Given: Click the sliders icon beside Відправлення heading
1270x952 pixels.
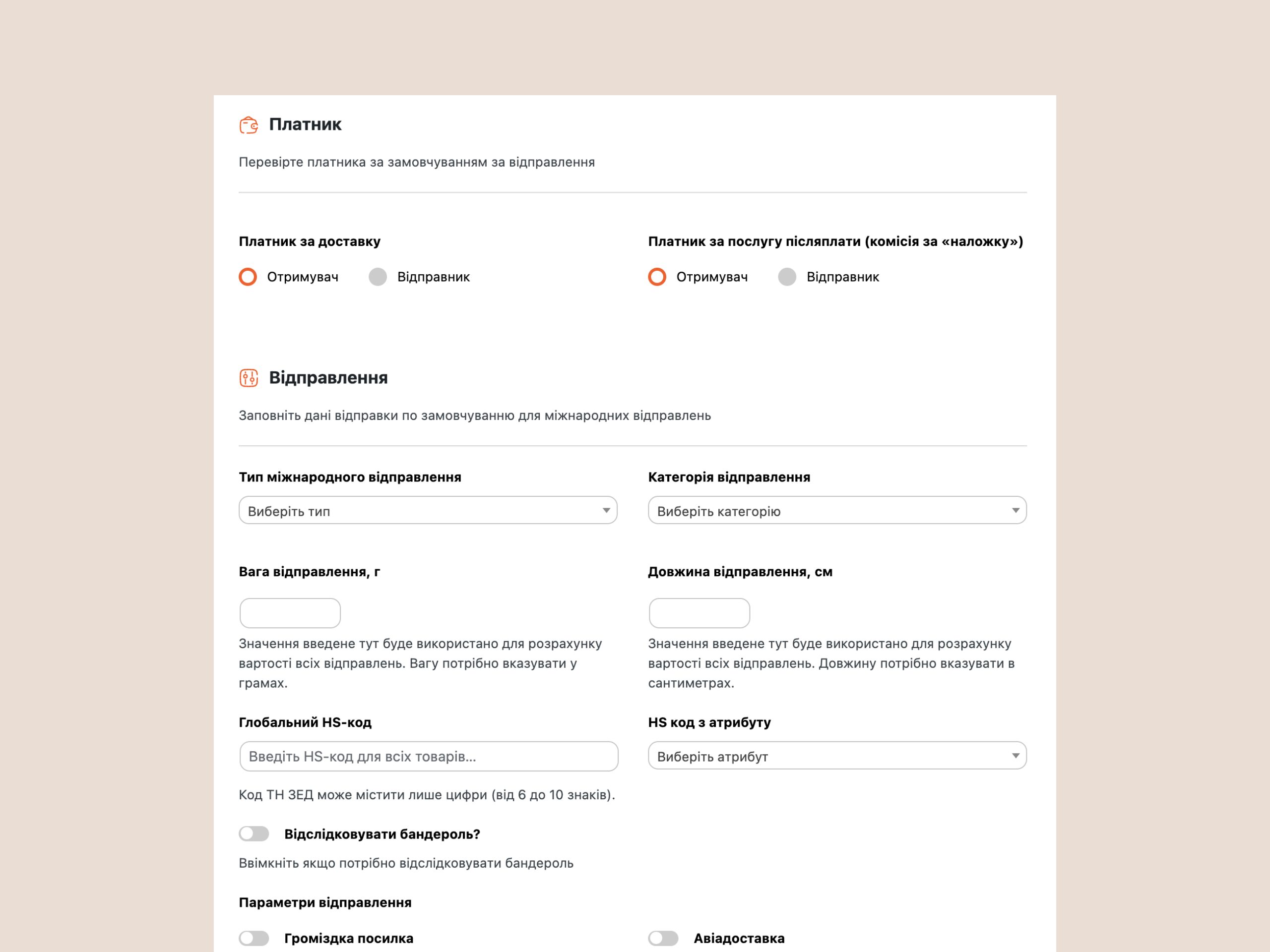Looking at the screenshot, I should pyautogui.click(x=249, y=378).
